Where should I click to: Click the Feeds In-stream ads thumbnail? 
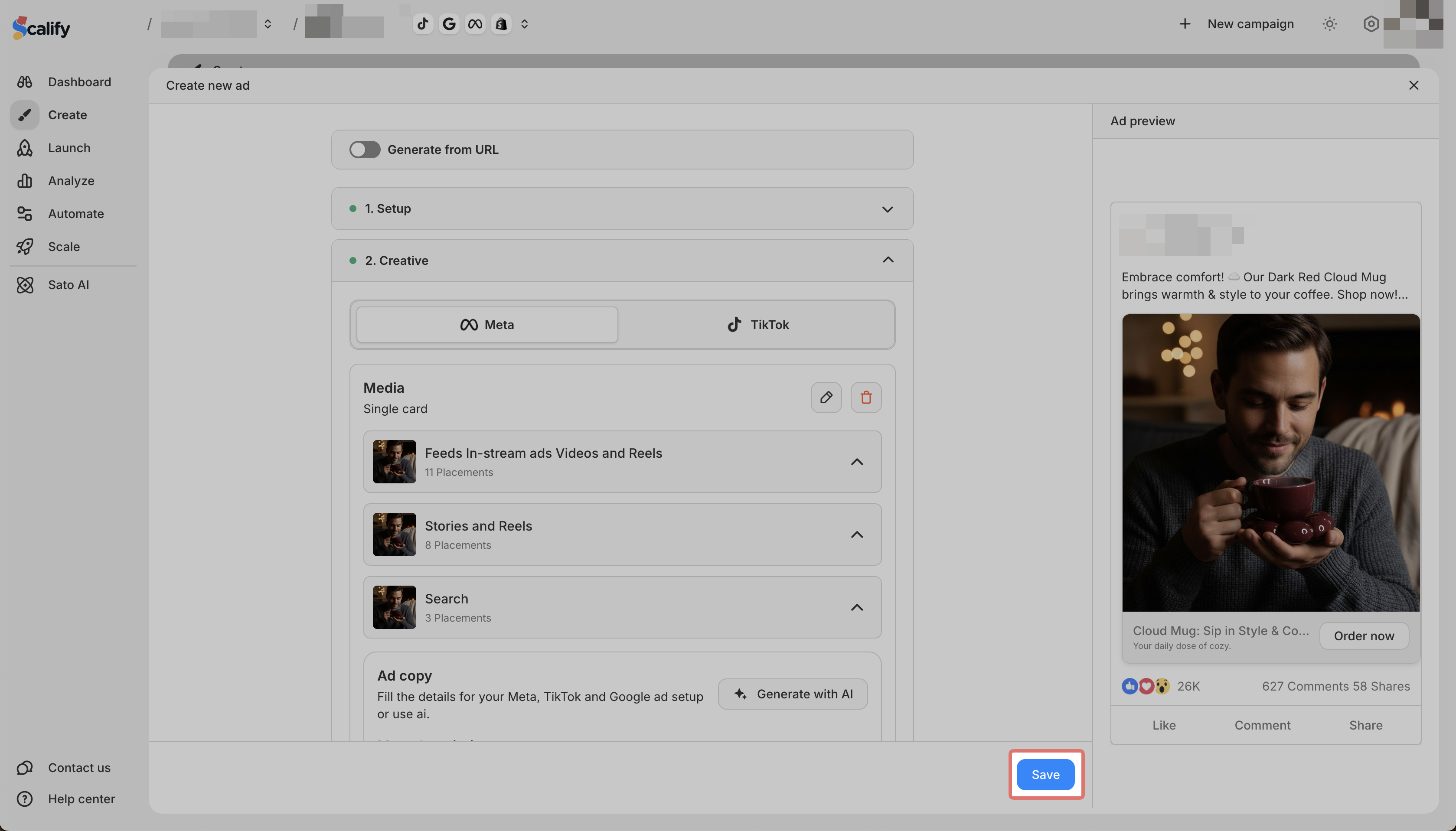395,462
